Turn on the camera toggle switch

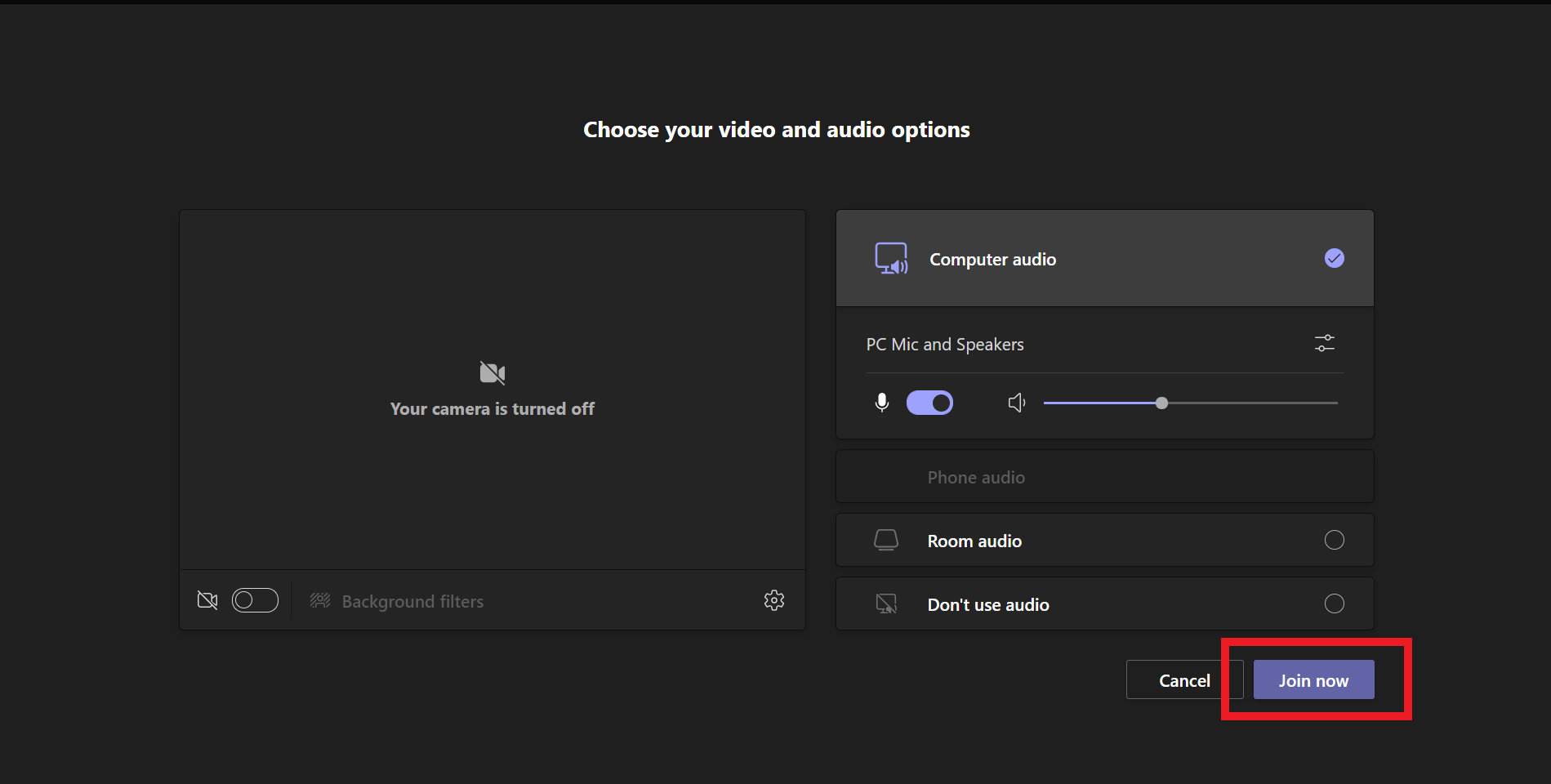(x=255, y=600)
